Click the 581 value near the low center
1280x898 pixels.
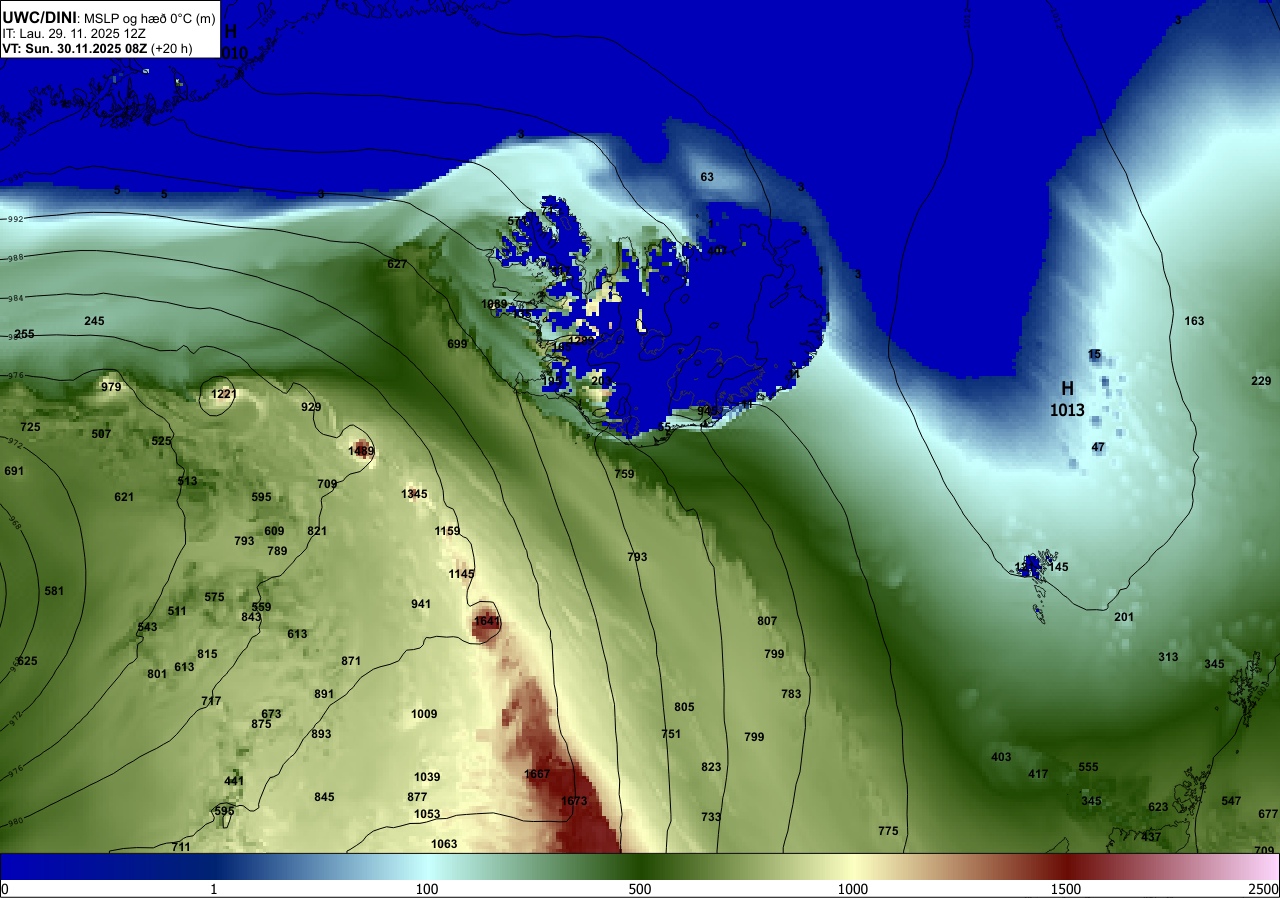(54, 591)
